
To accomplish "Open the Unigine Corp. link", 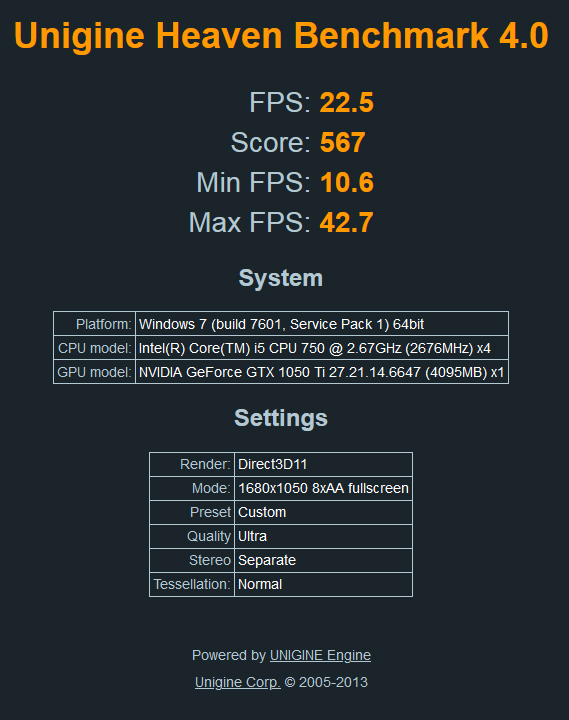I will pos(237,682).
